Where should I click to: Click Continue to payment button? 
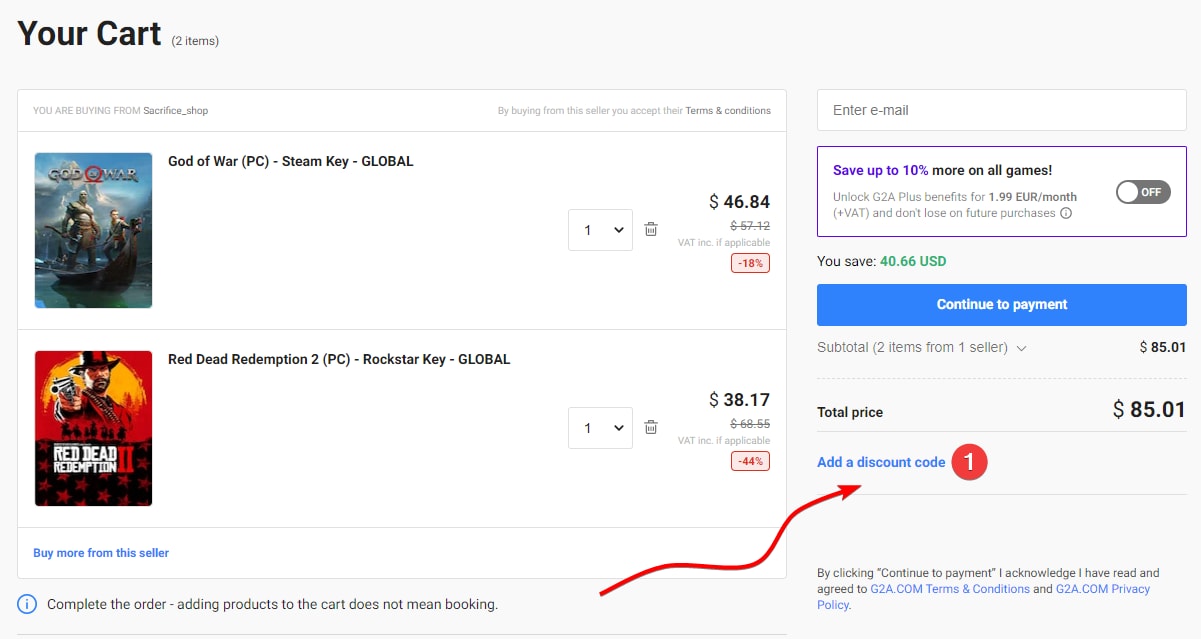coord(1001,304)
